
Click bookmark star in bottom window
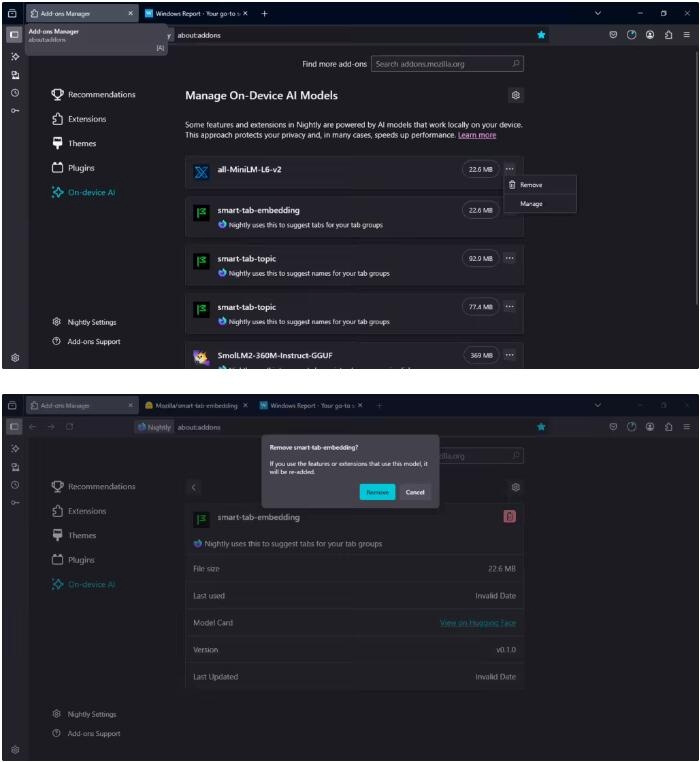pos(541,427)
